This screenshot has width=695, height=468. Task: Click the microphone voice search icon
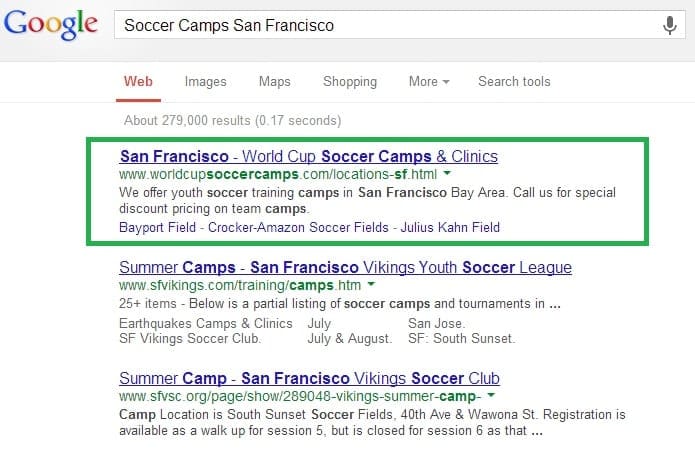click(x=670, y=25)
